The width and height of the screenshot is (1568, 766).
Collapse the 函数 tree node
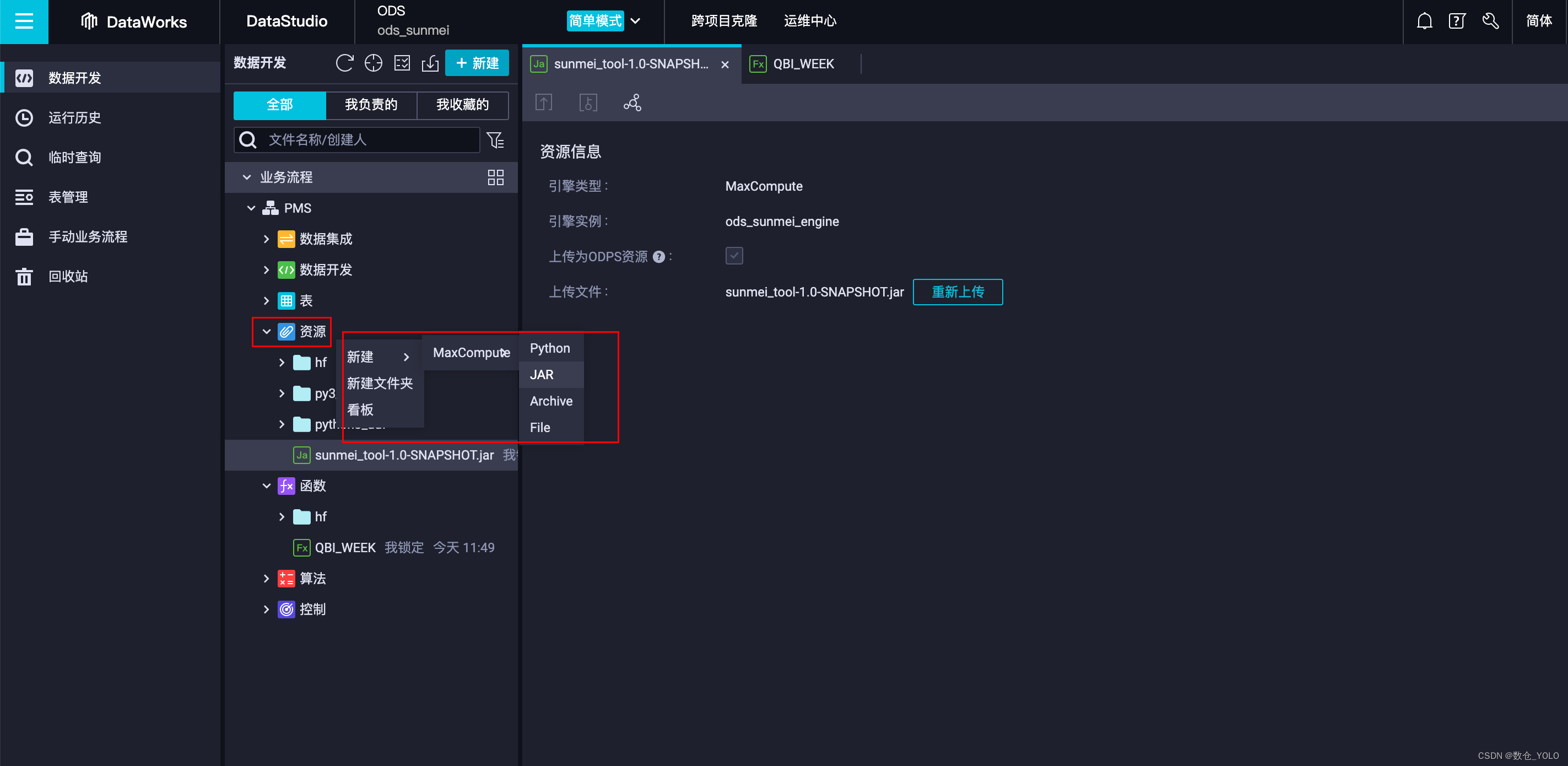[266, 486]
